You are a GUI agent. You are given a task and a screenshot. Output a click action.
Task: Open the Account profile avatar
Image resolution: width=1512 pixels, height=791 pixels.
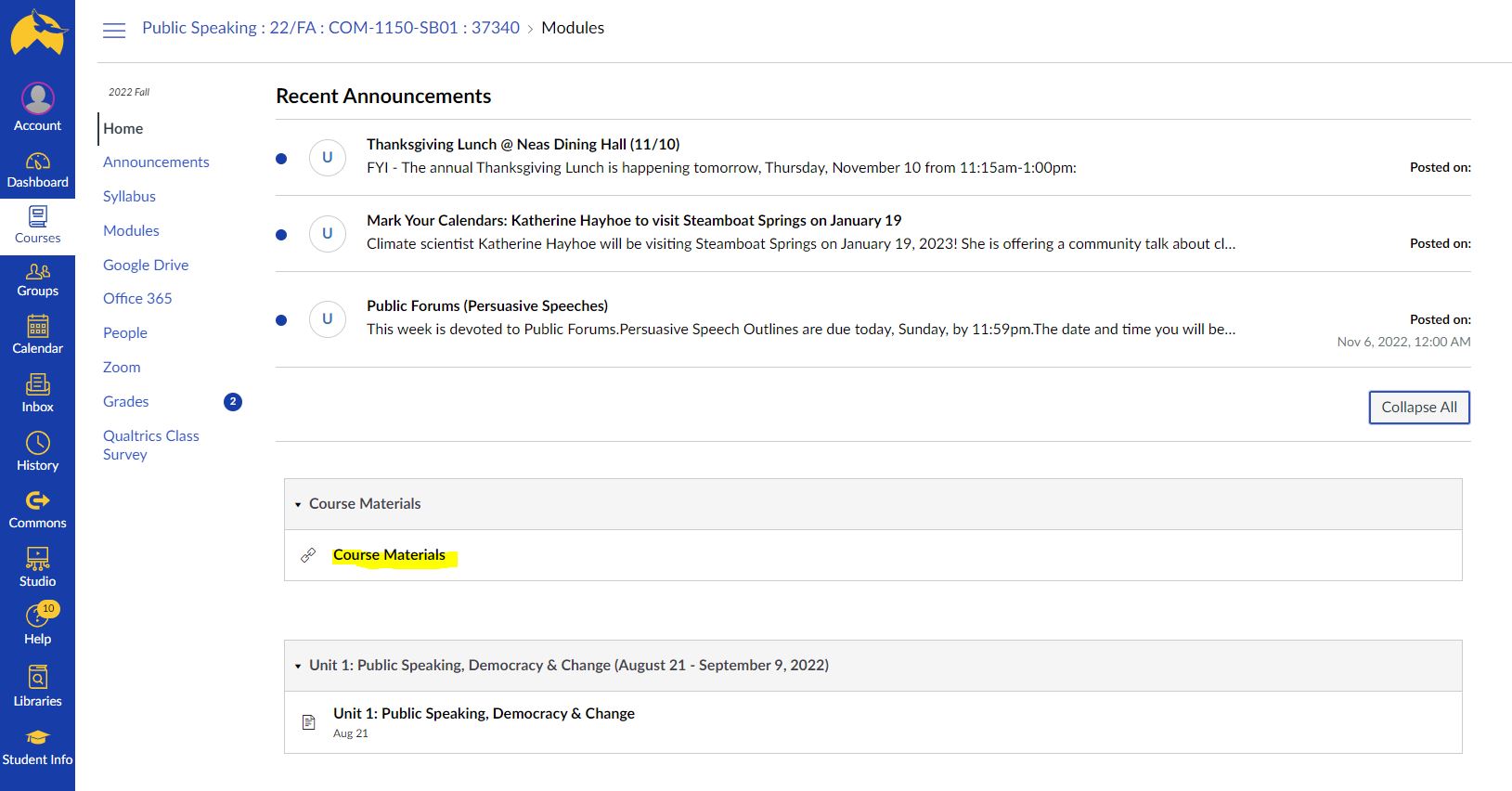pos(37,98)
